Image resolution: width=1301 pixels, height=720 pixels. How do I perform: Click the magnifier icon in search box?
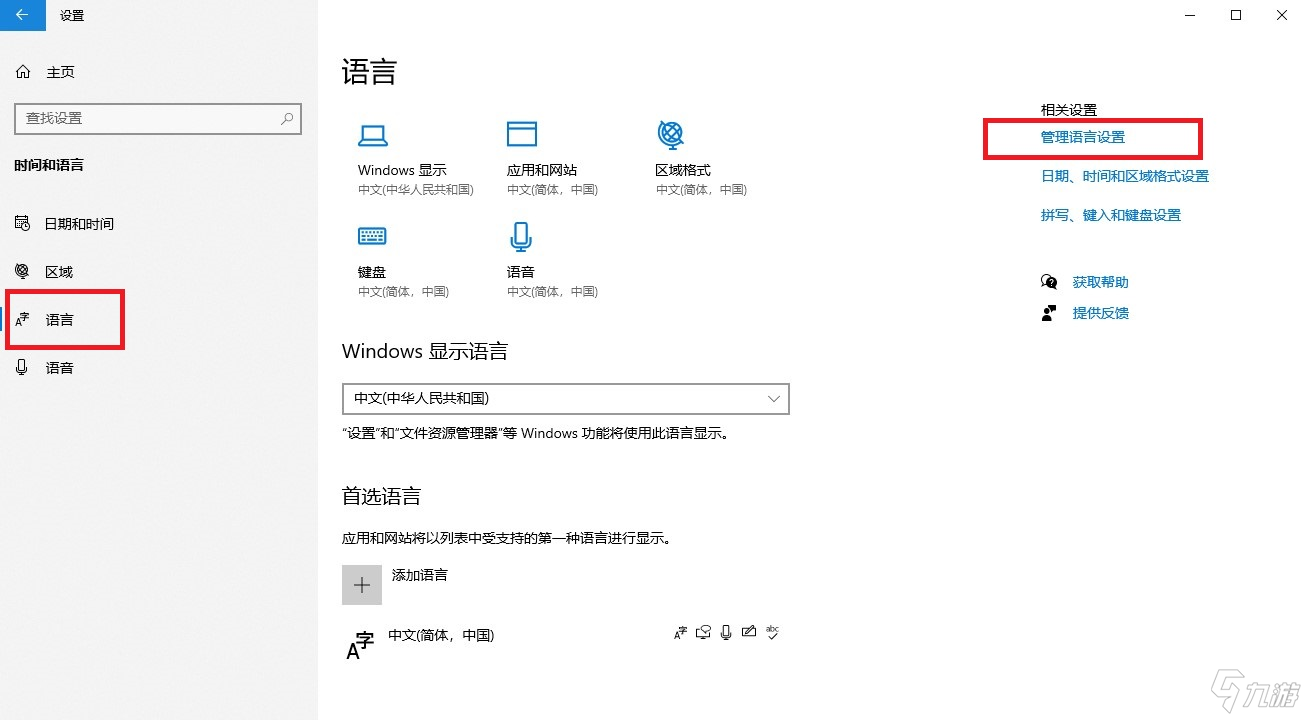click(287, 118)
